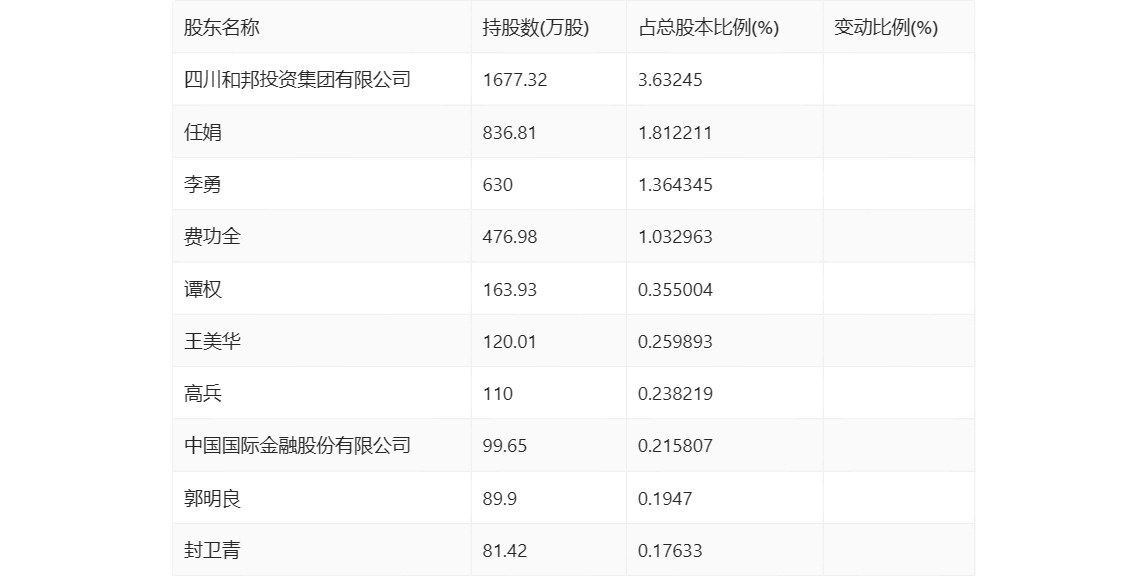The height and width of the screenshot is (576, 1148).
Task: Click the percentage 0.259893
Action: tap(675, 341)
